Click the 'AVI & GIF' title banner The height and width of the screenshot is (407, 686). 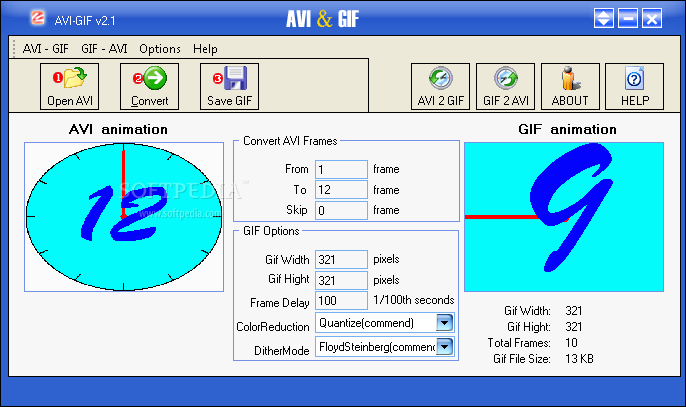point(323,19)
